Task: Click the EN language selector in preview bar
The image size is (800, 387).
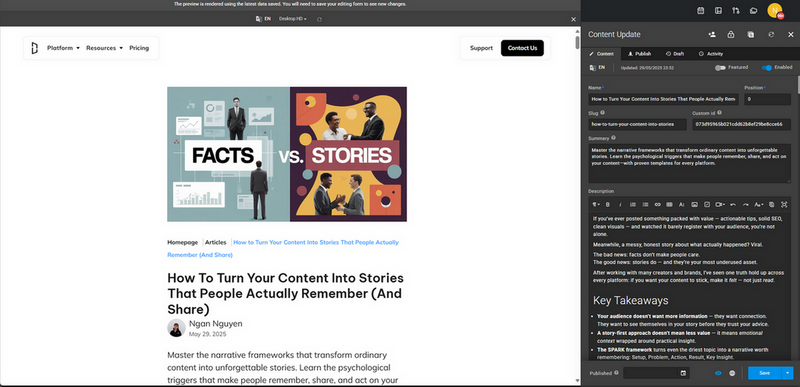Action: 263,19
